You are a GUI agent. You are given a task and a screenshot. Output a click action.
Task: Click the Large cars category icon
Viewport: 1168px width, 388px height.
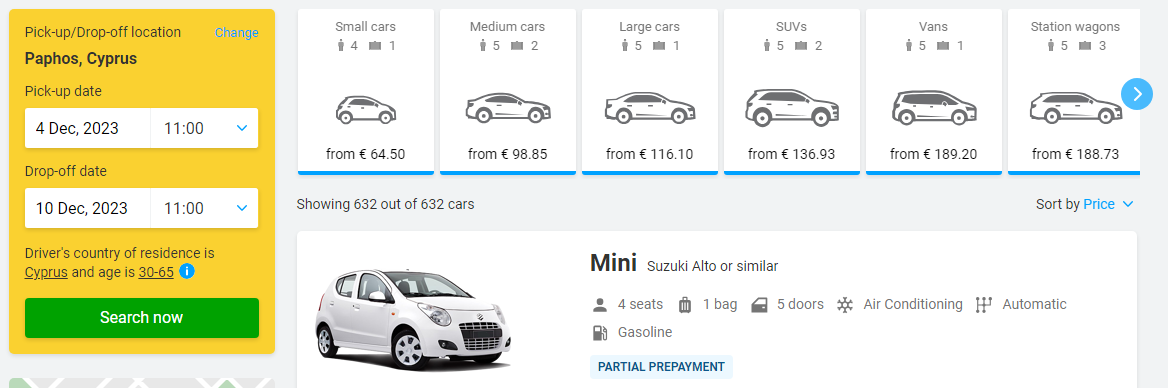pyautogui.click(x=650, y=108)
